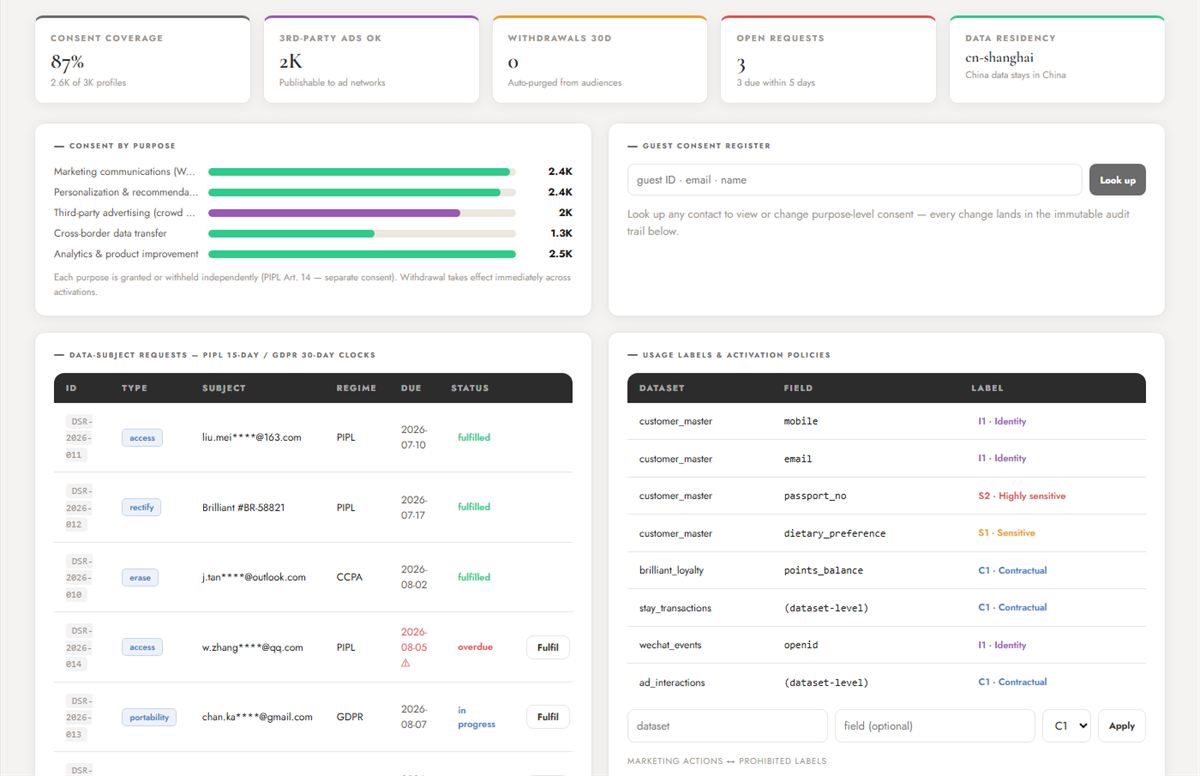Click the Marketing communications progress bar
The width and height of the screenshot is (1200, 776).
(362, 172)
